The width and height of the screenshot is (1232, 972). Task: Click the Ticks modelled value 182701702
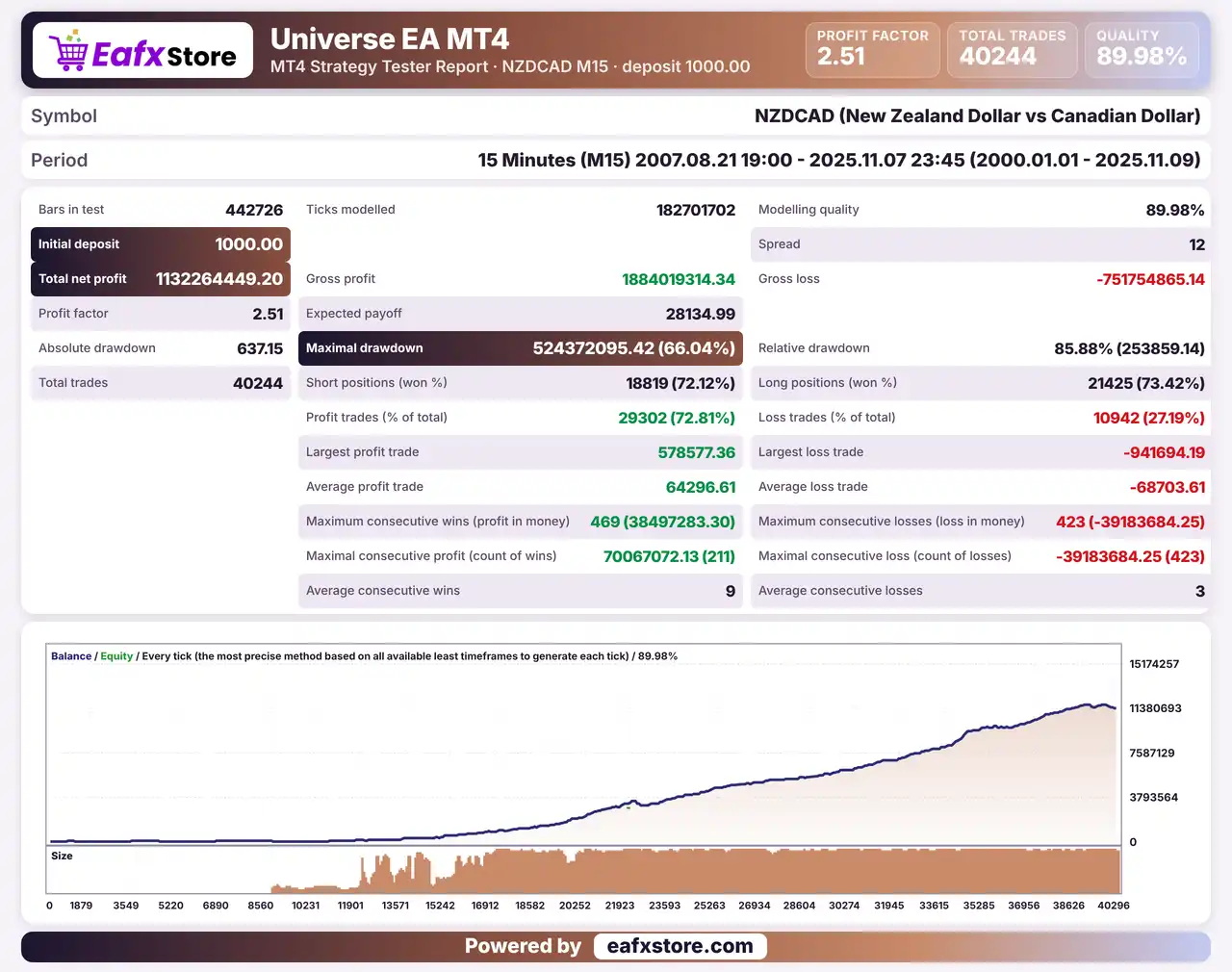coord(696,210)
